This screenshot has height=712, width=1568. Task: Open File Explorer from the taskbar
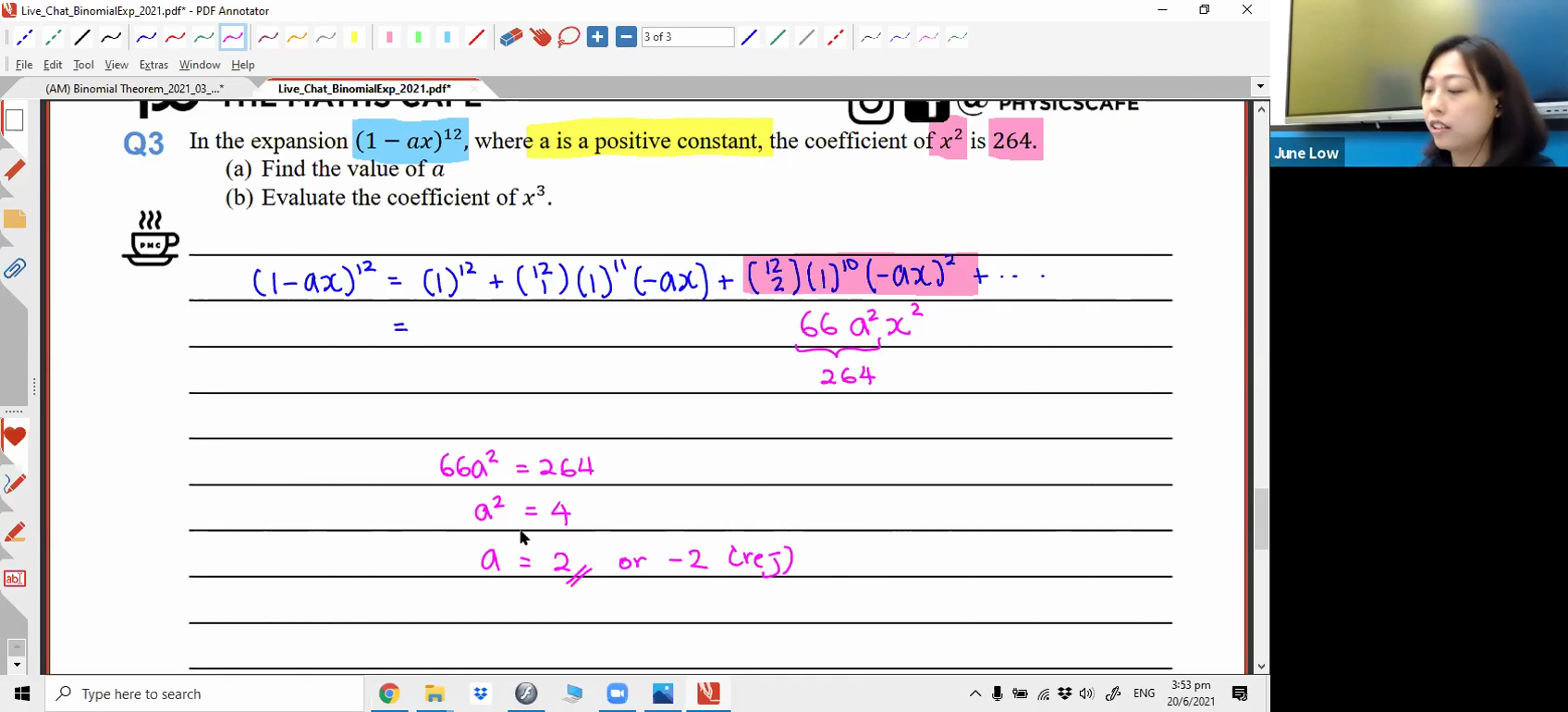coord(435,694)
